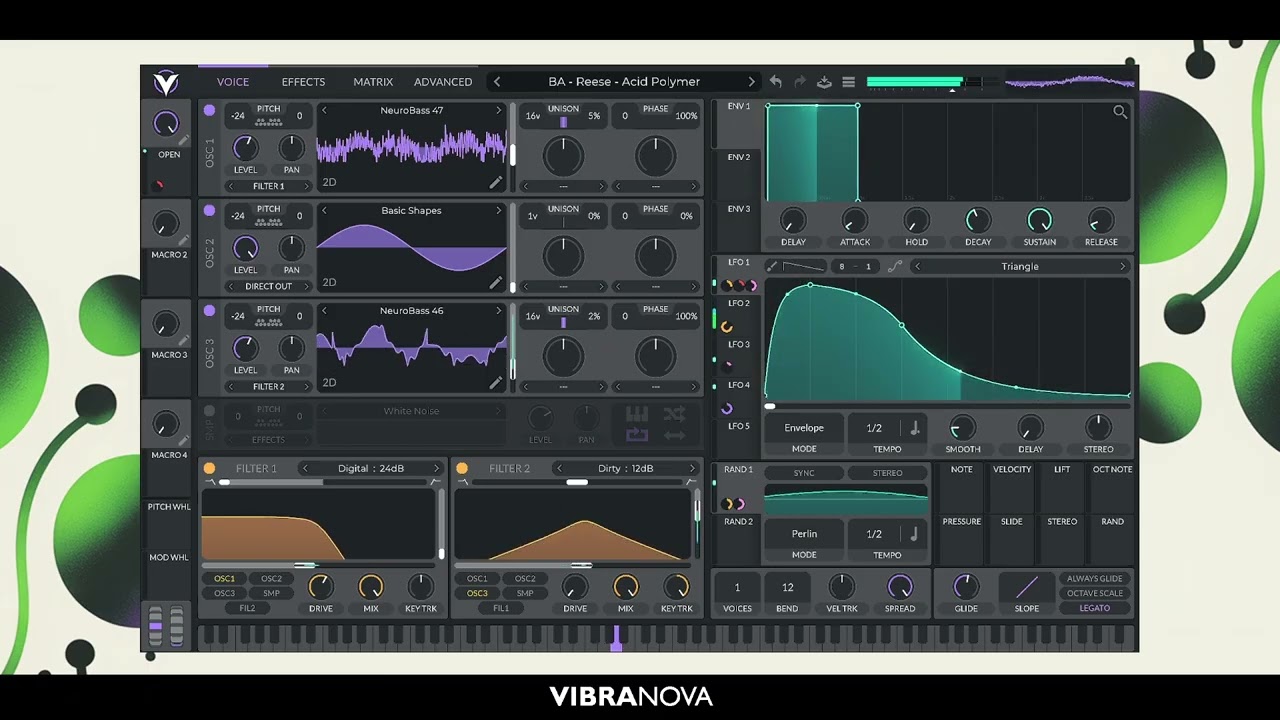Viewport: 1280px width, 720px height.
Task: Select next wavetable after NeuroBass 47
Action: tap(498, 110)
